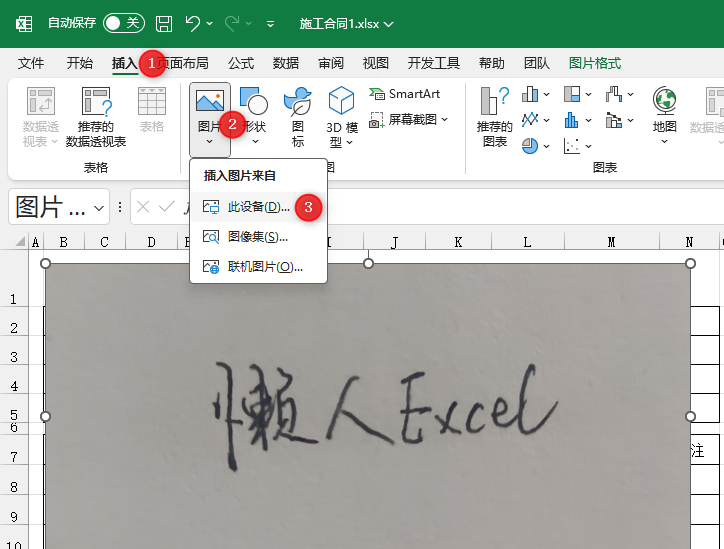Click the Select All corner triangle
This screenshot has width=724, height=549.
coord(20,241)
